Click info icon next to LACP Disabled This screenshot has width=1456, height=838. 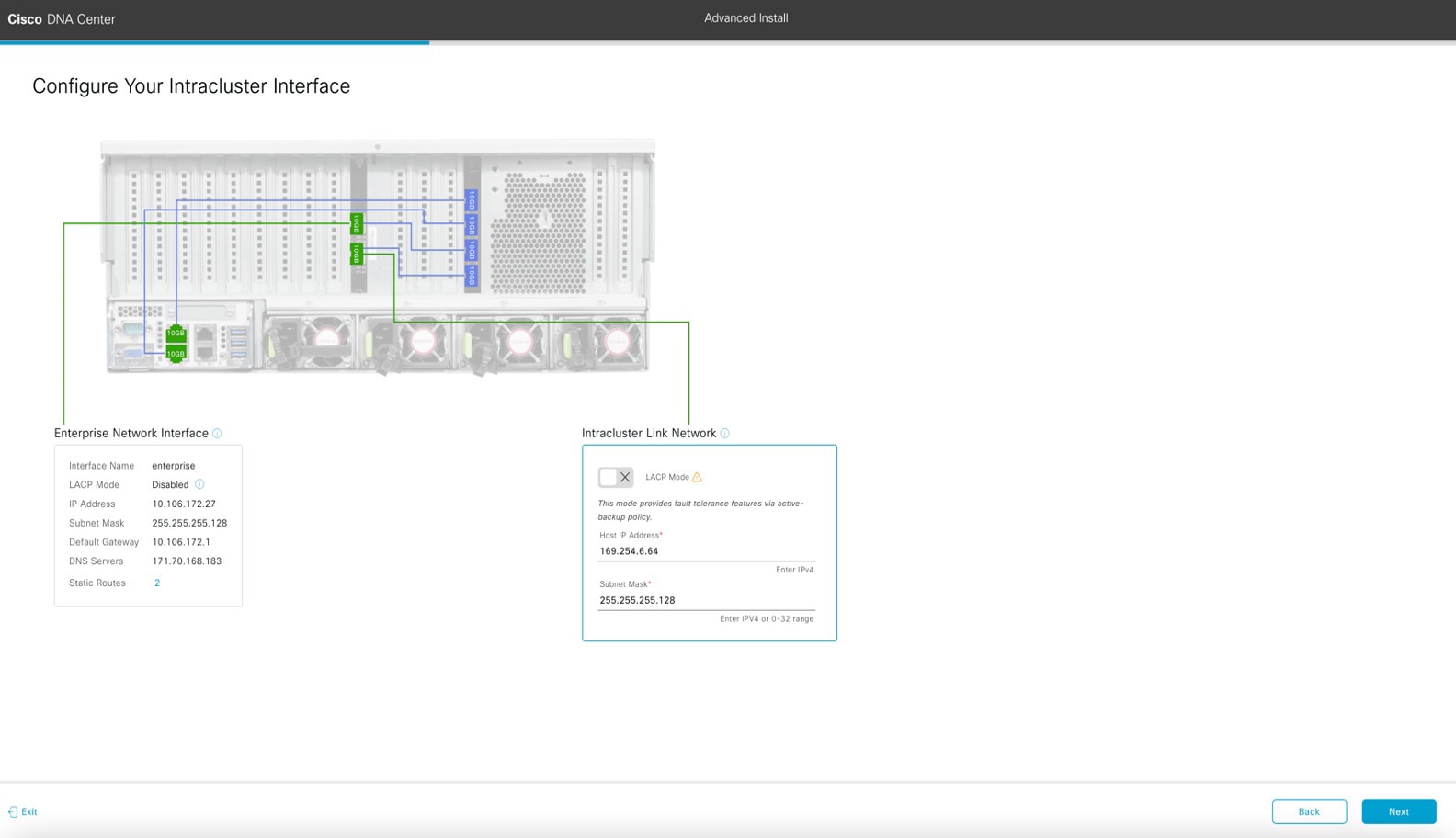point(199,484)
